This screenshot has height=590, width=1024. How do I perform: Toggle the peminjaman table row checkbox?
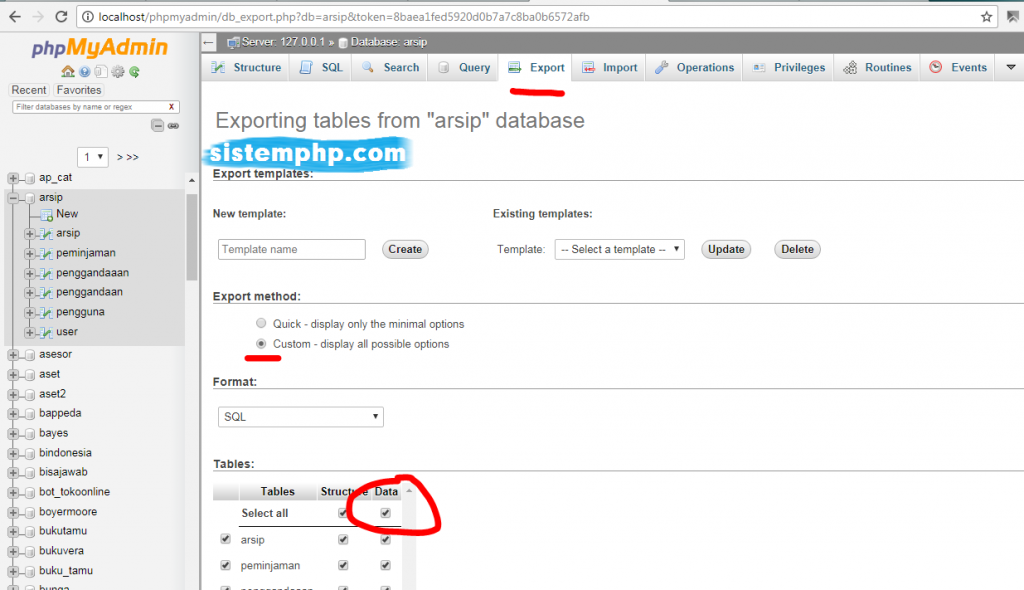point(225,565)
